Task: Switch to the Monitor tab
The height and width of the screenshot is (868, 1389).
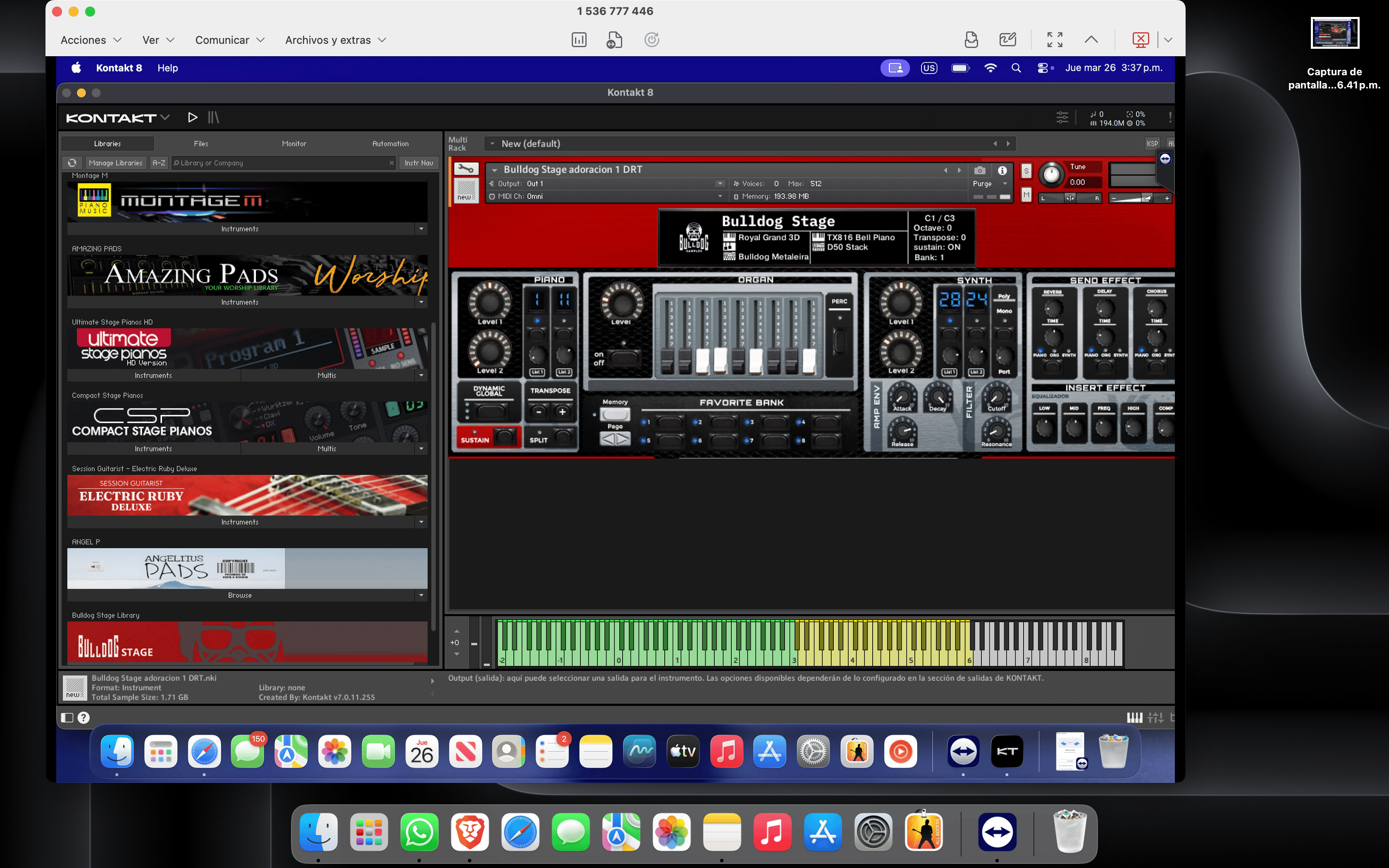Action: [294, 143]
